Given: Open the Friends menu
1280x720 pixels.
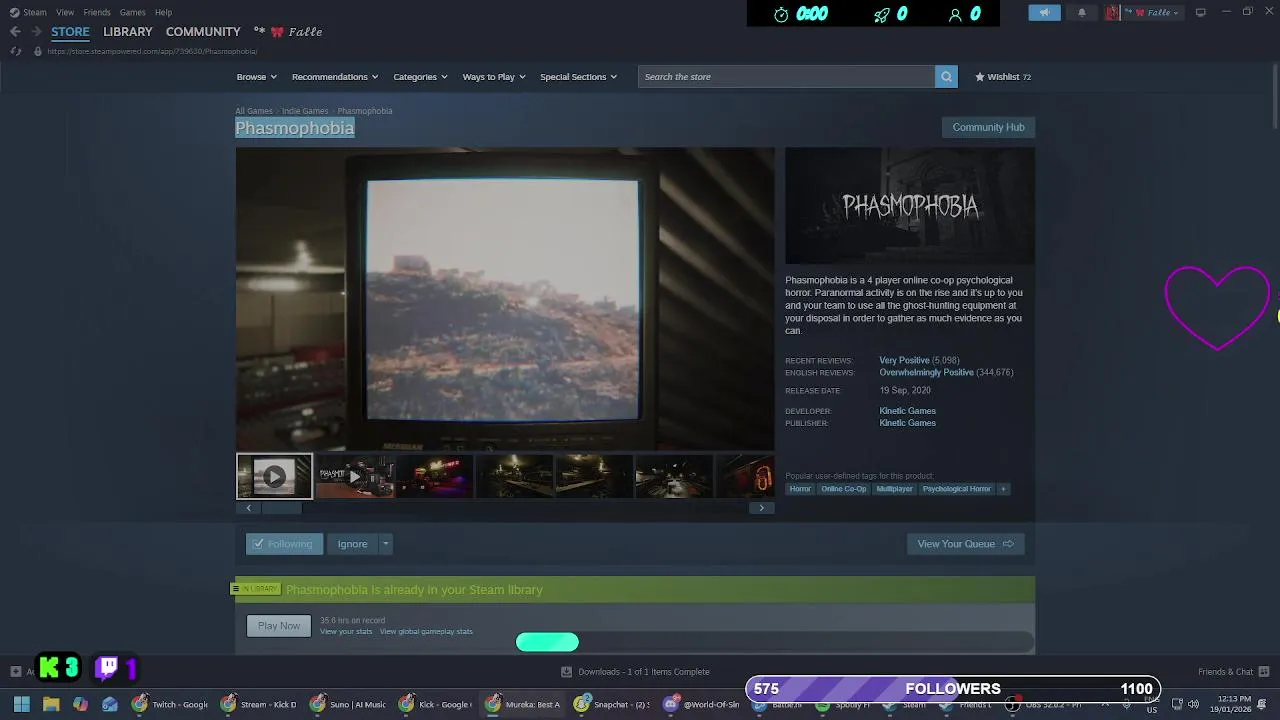Looking at the screenshot, I should tap(97, 12).
